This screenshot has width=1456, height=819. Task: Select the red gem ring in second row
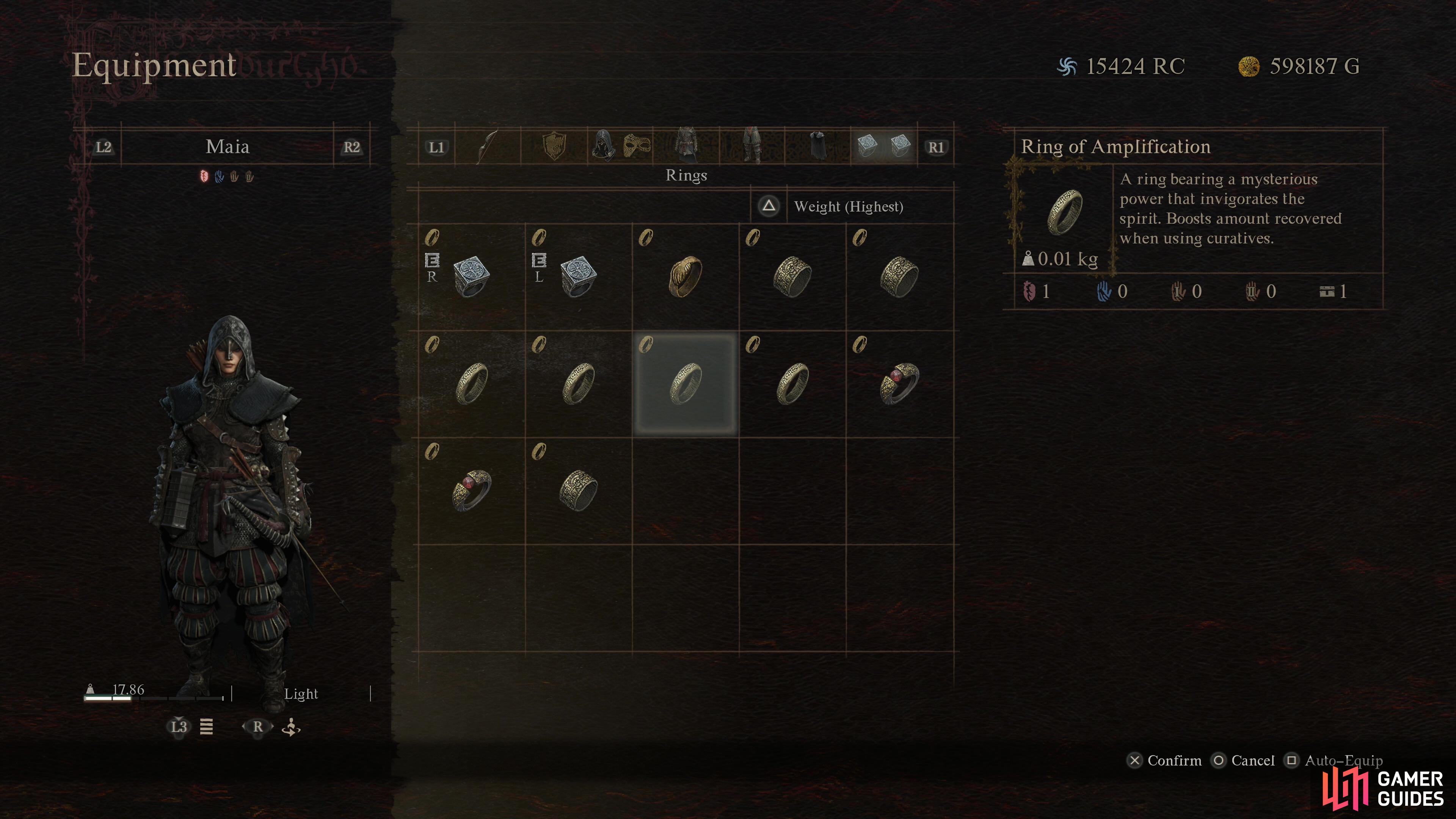pos(899,384)
